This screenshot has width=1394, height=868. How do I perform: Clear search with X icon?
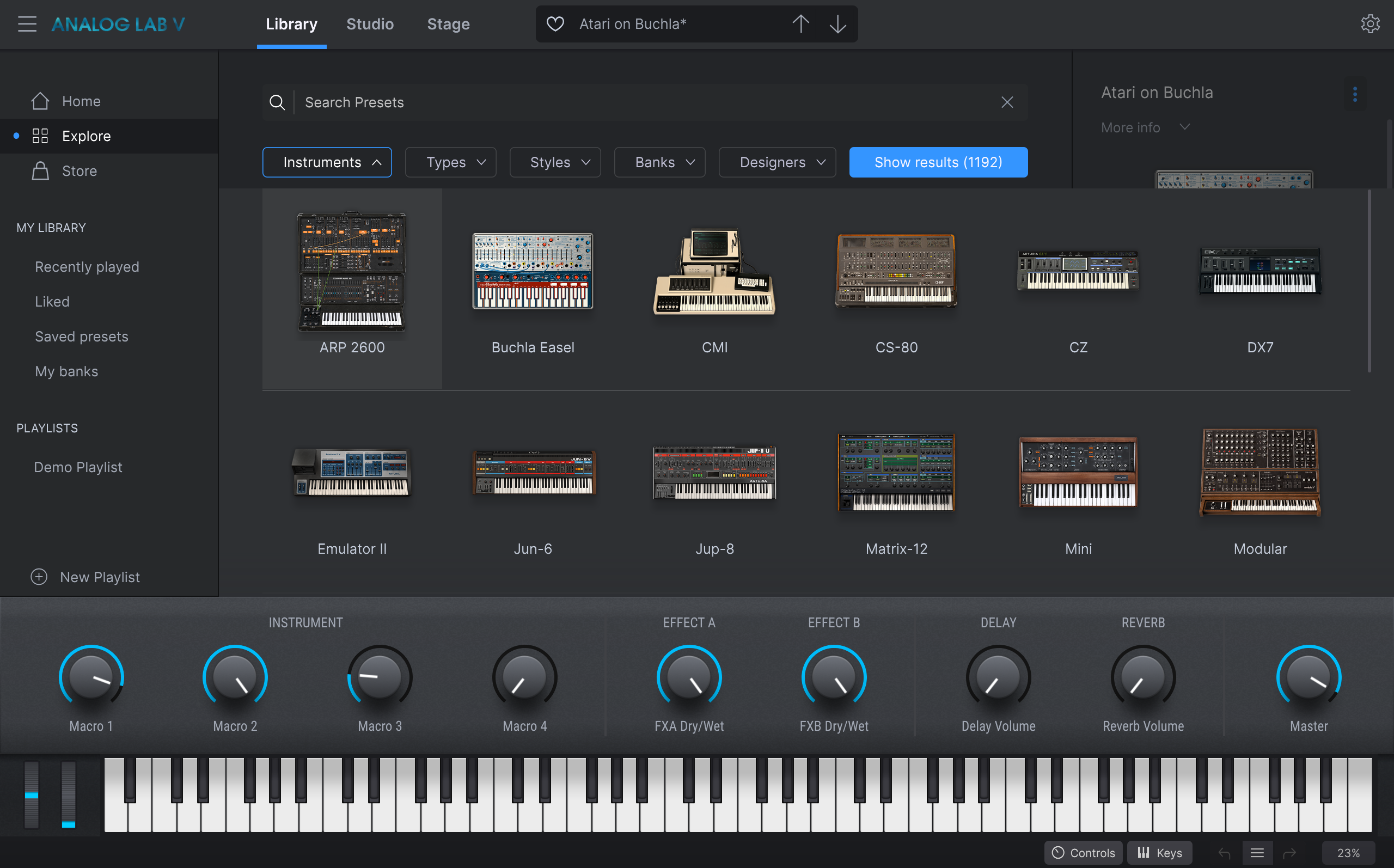(x=1007, y=102)
